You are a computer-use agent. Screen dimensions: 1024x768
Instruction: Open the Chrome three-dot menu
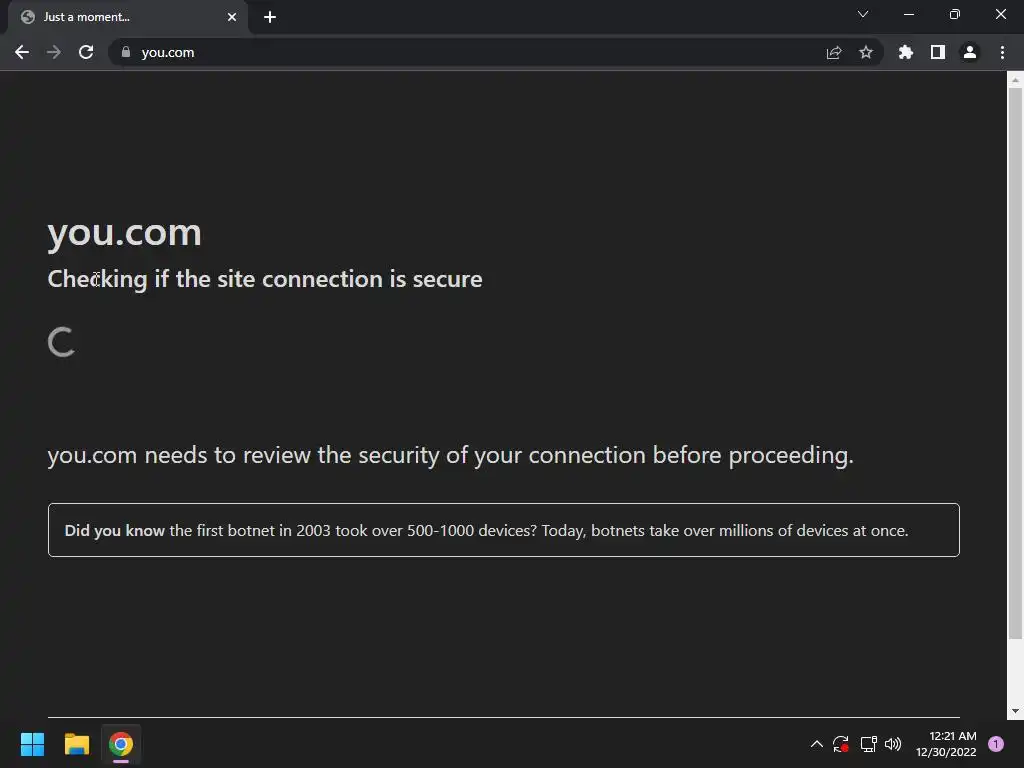pos(1002,53)
